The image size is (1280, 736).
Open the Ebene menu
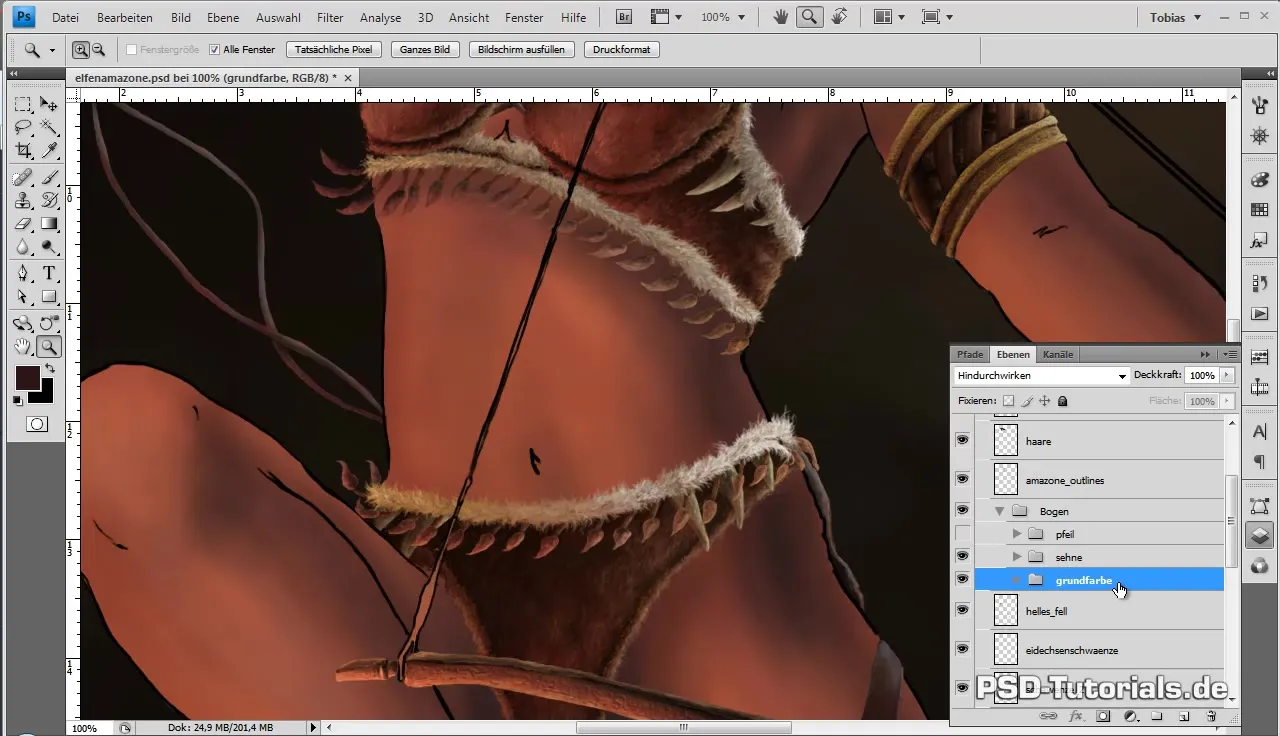coord(223,17)
